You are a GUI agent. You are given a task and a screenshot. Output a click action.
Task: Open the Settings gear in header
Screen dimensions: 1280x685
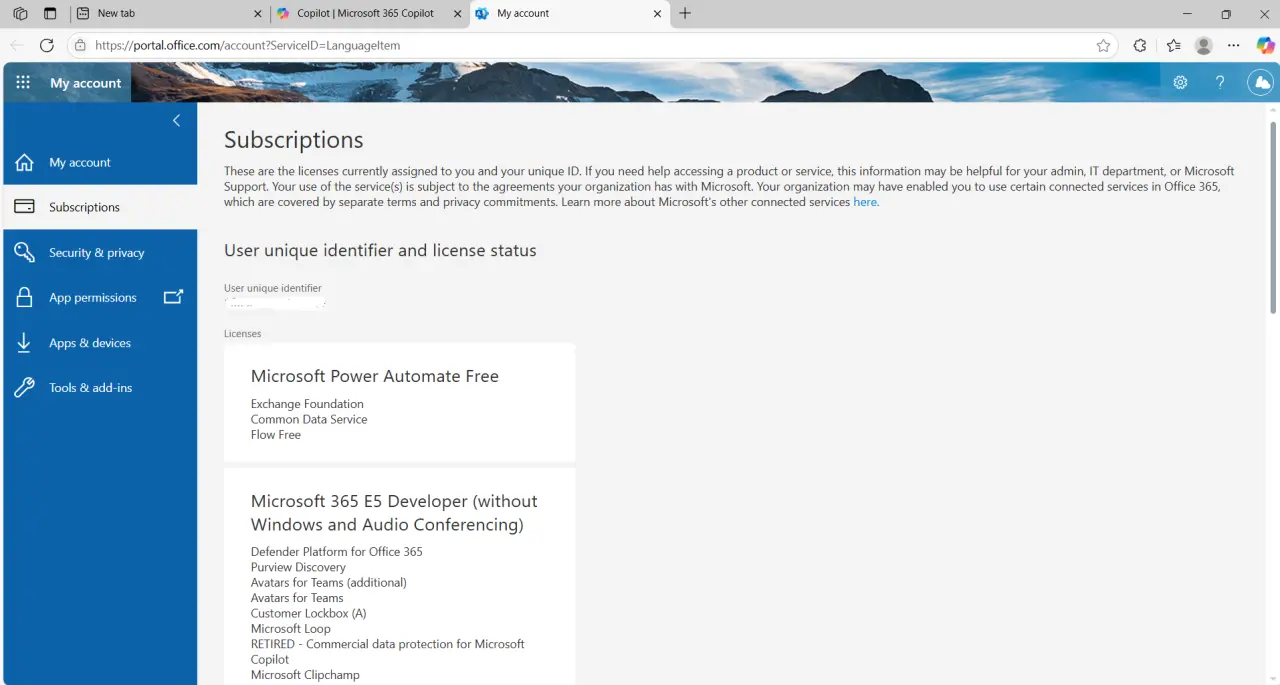click(1180, 83)
